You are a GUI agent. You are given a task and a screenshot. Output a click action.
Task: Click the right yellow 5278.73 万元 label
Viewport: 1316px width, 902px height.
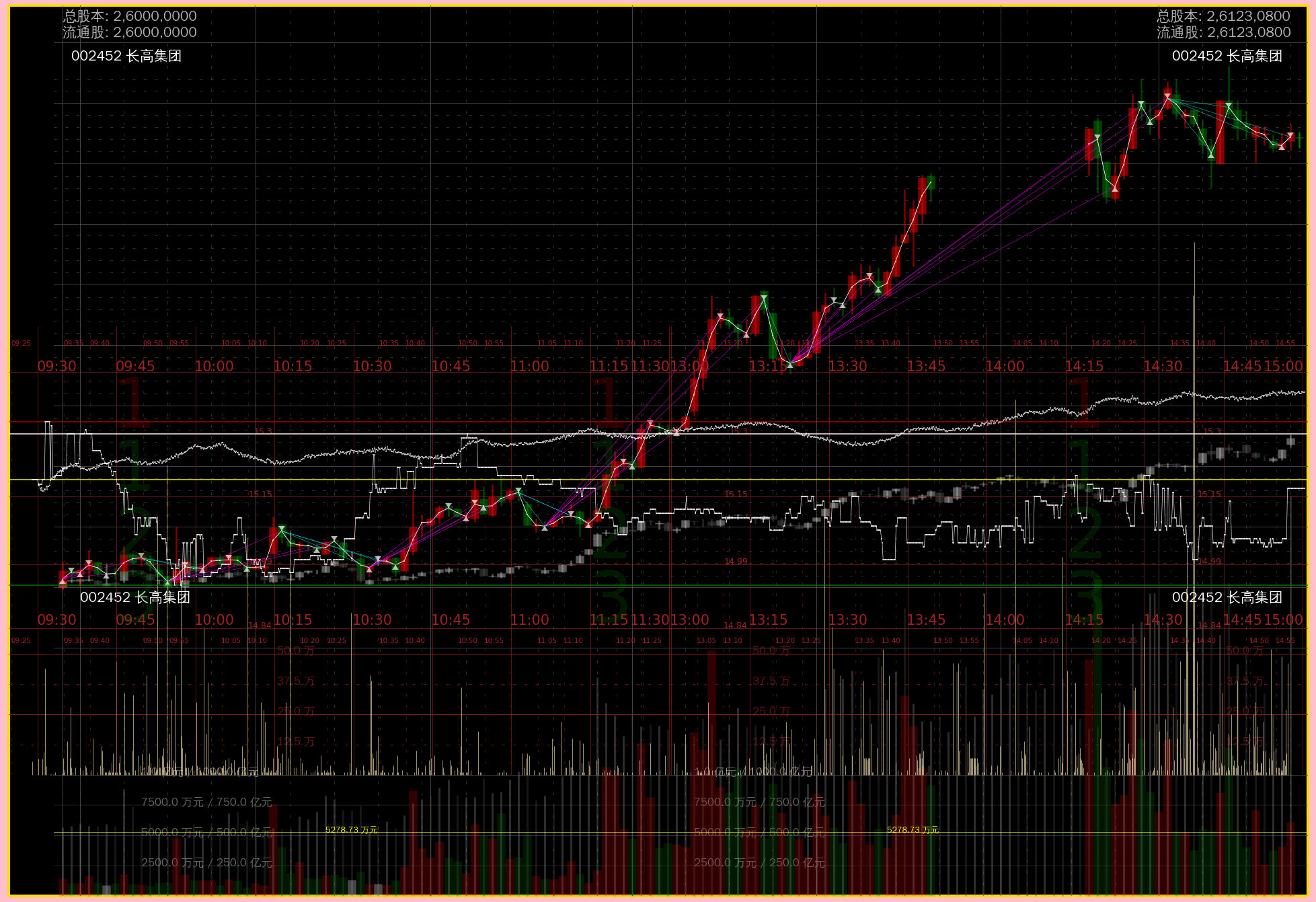tap(913, 829)
